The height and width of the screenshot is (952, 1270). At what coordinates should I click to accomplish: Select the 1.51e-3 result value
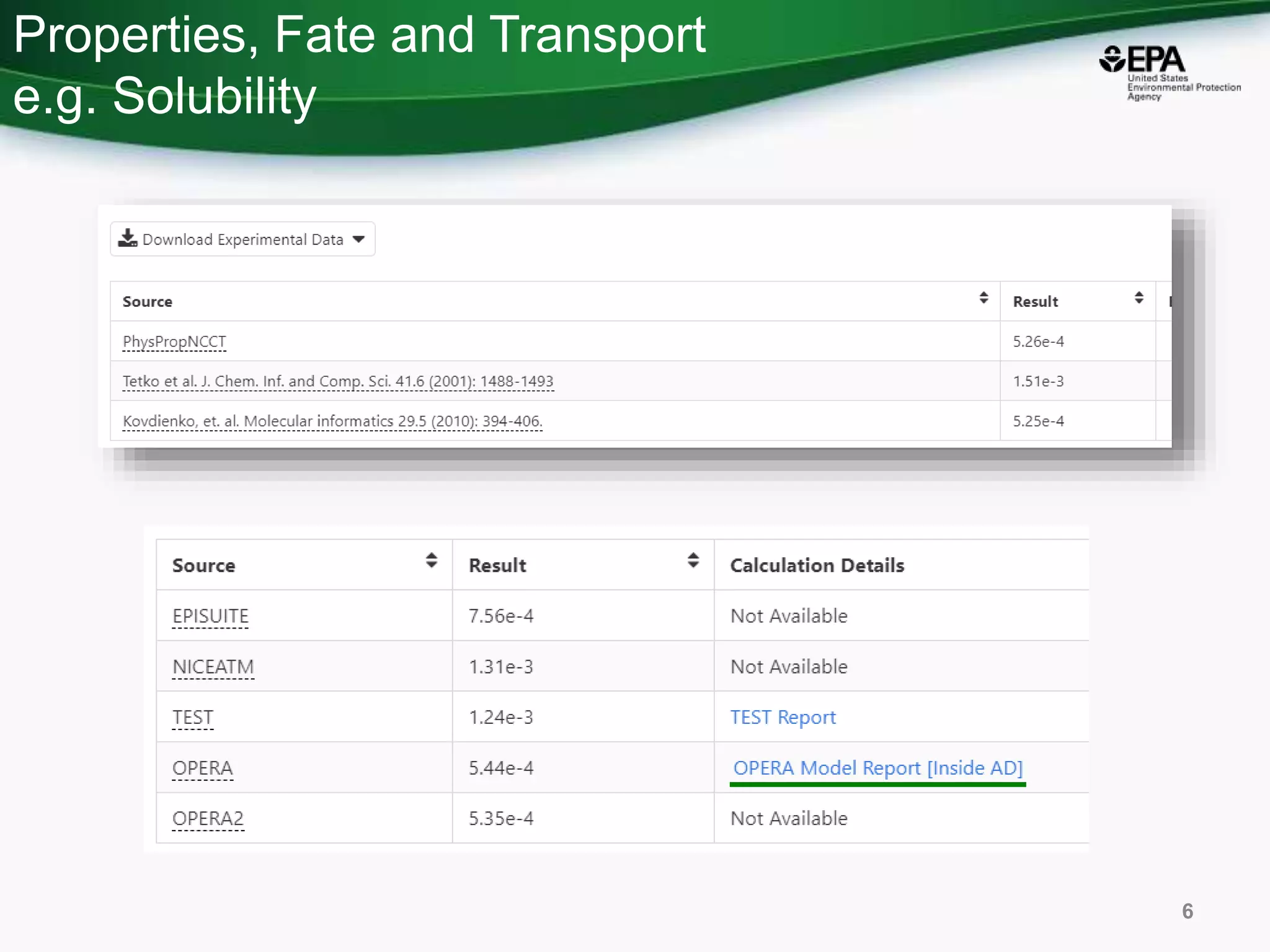click(1039, 381)
